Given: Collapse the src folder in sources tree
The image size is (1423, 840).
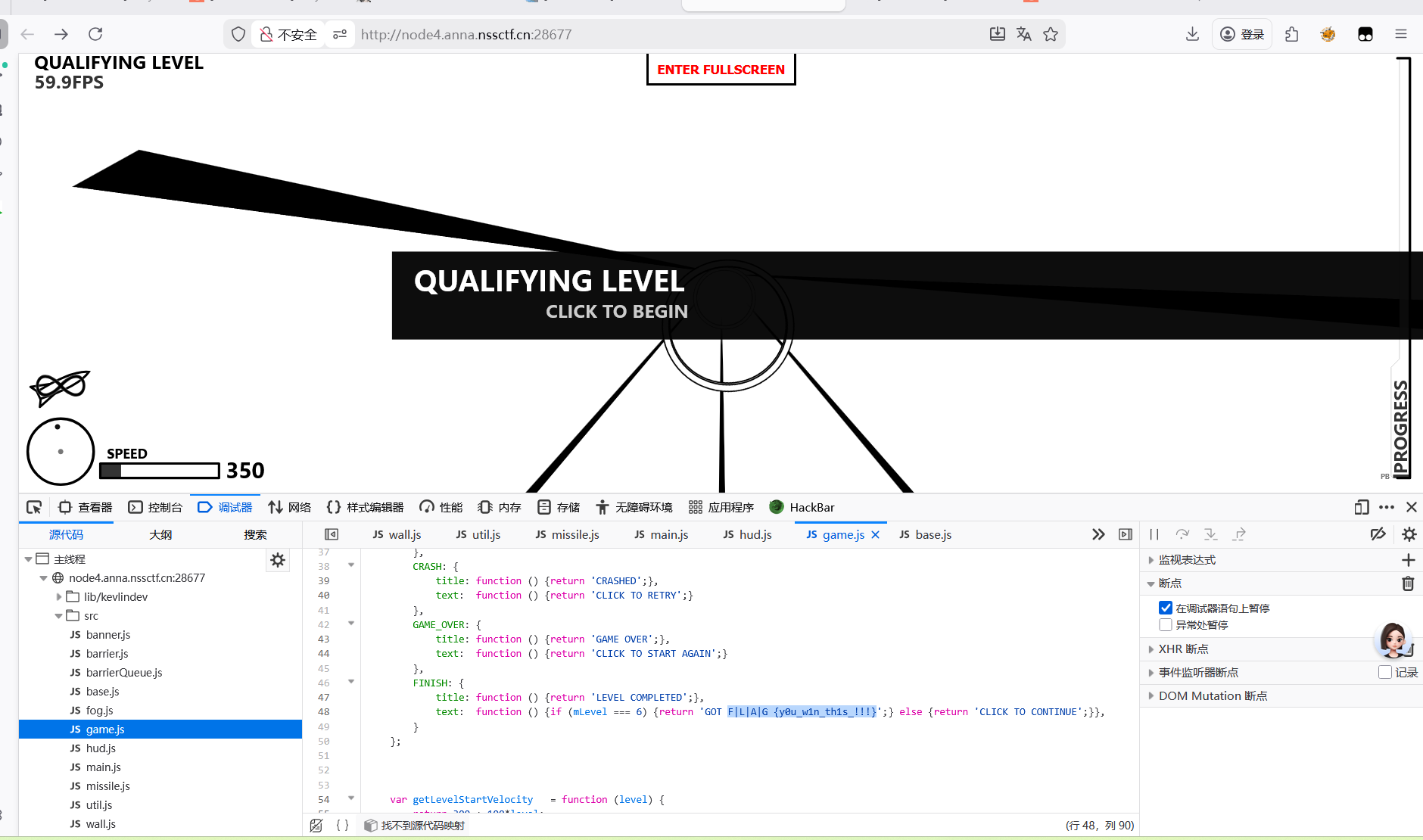Looking at the screenshot, I should click(x=59, y=616).
